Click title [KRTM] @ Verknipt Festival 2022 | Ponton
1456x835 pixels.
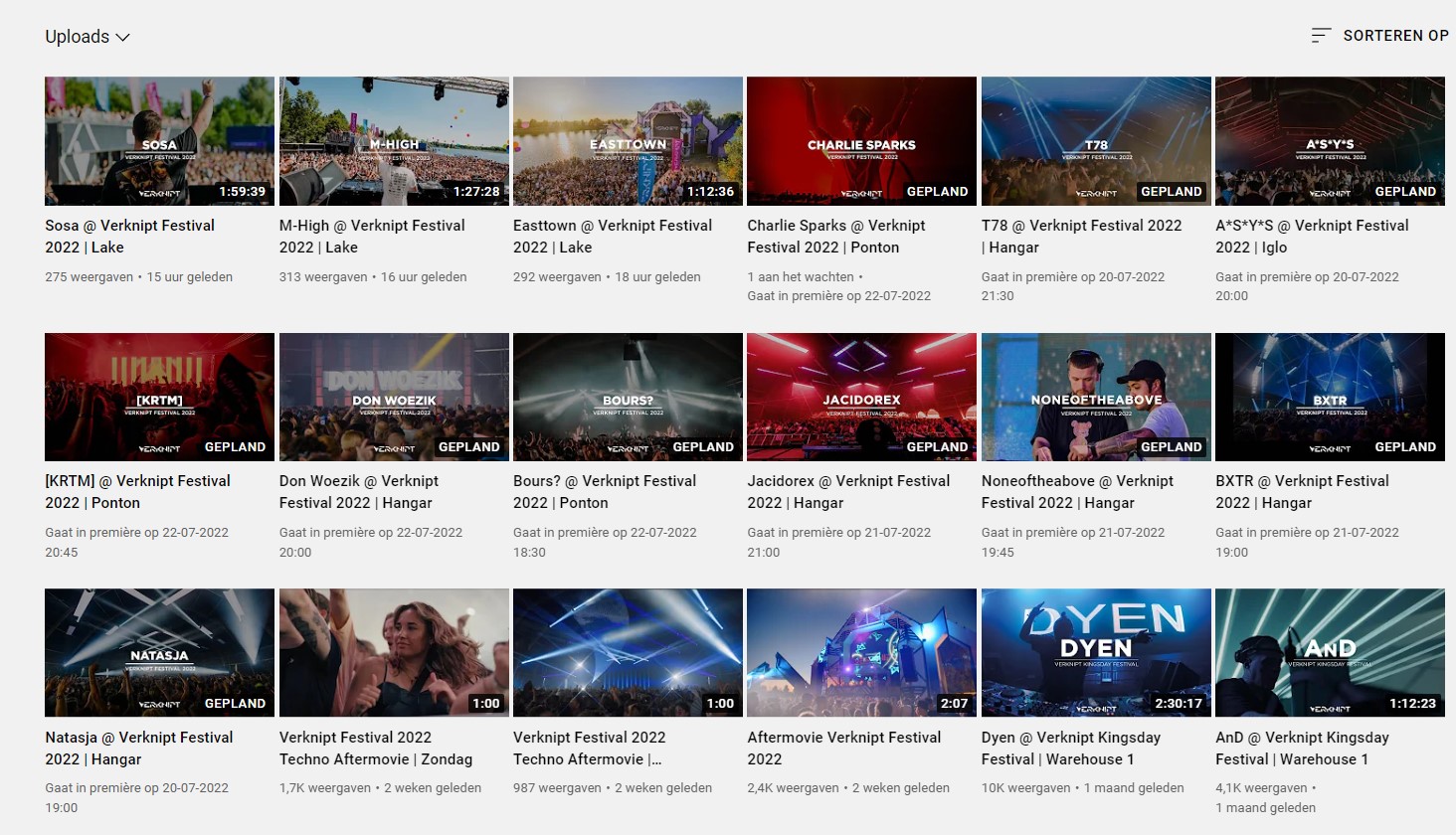pyautogui.click(x=137, y=492)
